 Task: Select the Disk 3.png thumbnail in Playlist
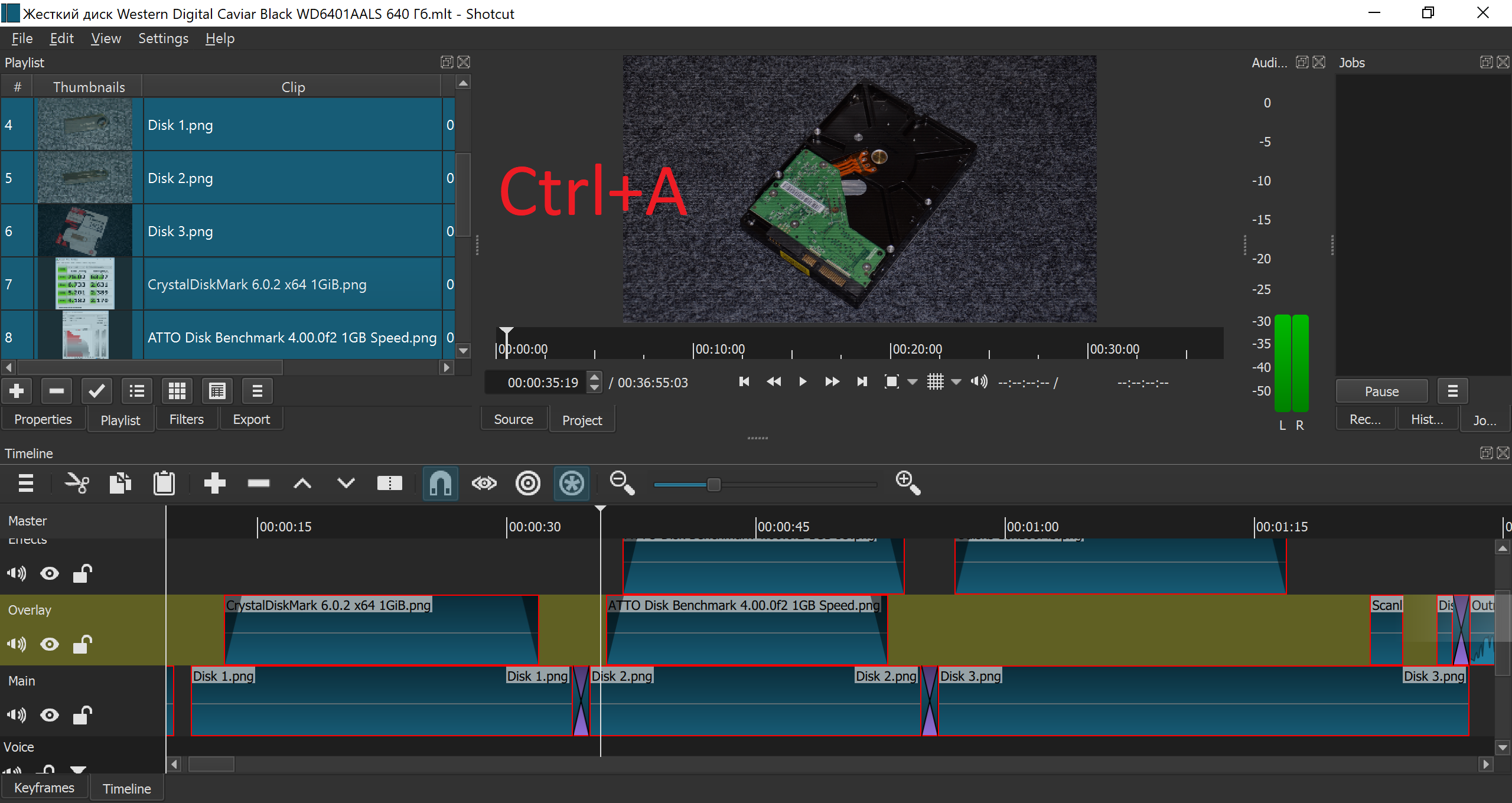pyautogui.click(x=86, y=231)
